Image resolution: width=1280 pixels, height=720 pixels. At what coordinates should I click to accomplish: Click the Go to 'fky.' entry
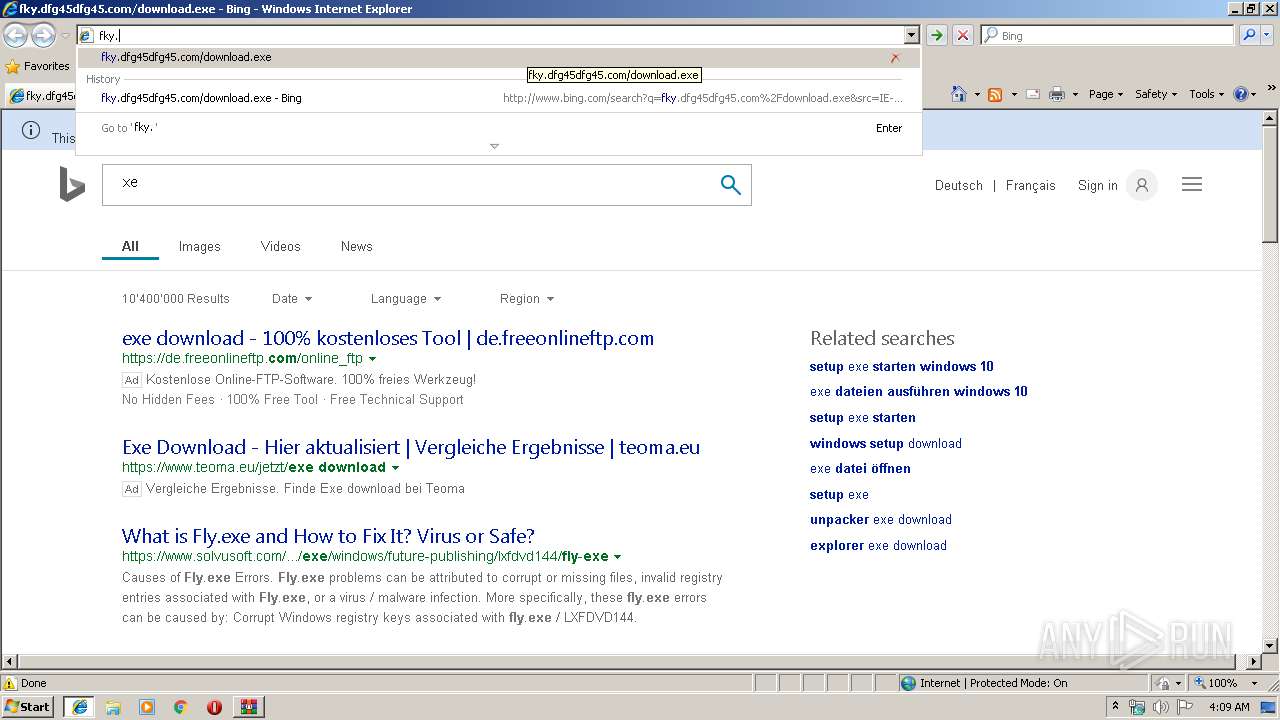499,128
